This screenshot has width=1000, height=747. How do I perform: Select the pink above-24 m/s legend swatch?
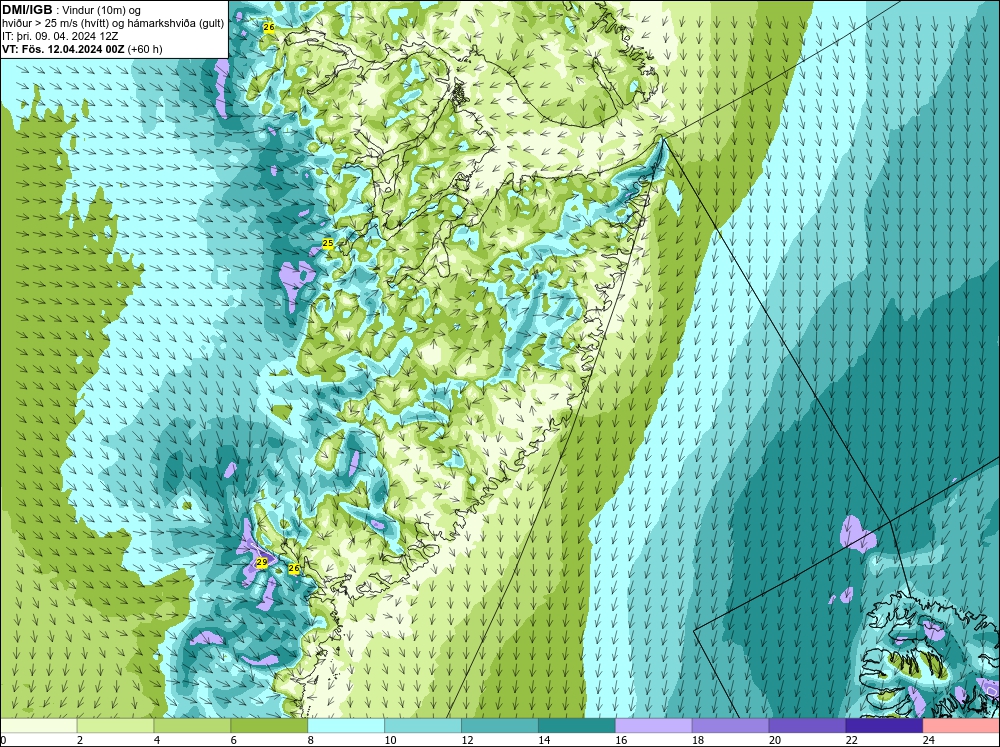961,726
